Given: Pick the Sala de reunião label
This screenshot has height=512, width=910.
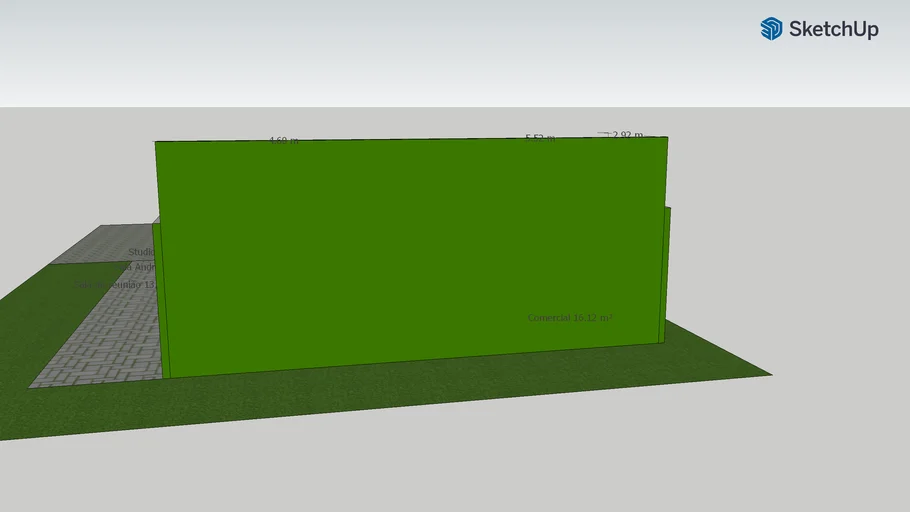Looking at the screenshot, I should click(115, 285).
